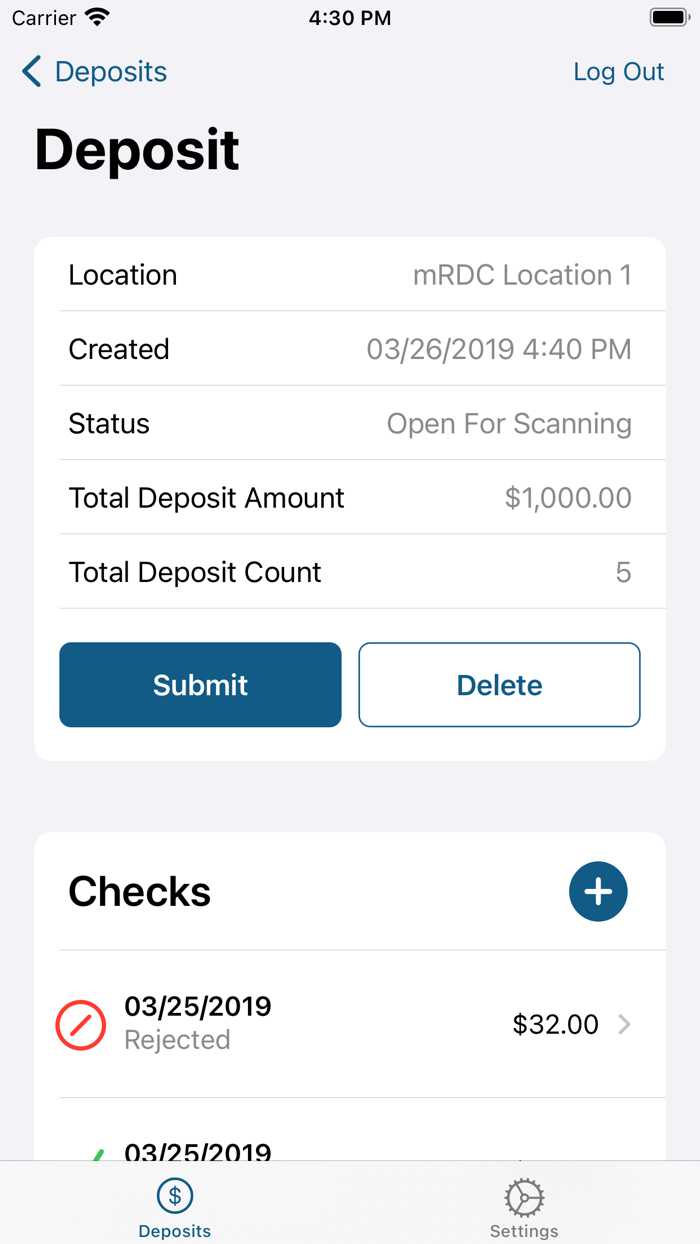
Task: Submit the deposit
Action: pos(200,684)
